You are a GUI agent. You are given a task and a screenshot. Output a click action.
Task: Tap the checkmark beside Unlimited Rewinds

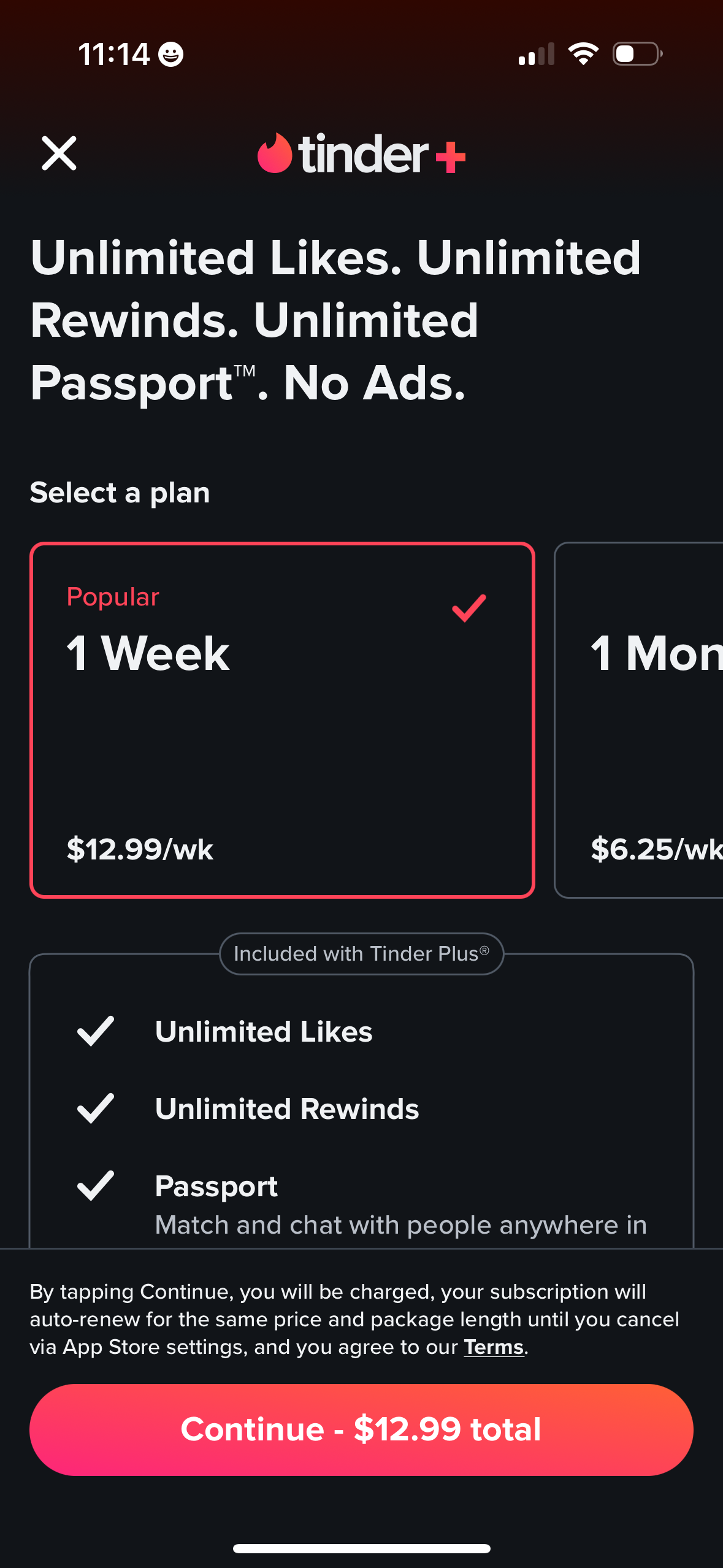(x=96, y=1109)
